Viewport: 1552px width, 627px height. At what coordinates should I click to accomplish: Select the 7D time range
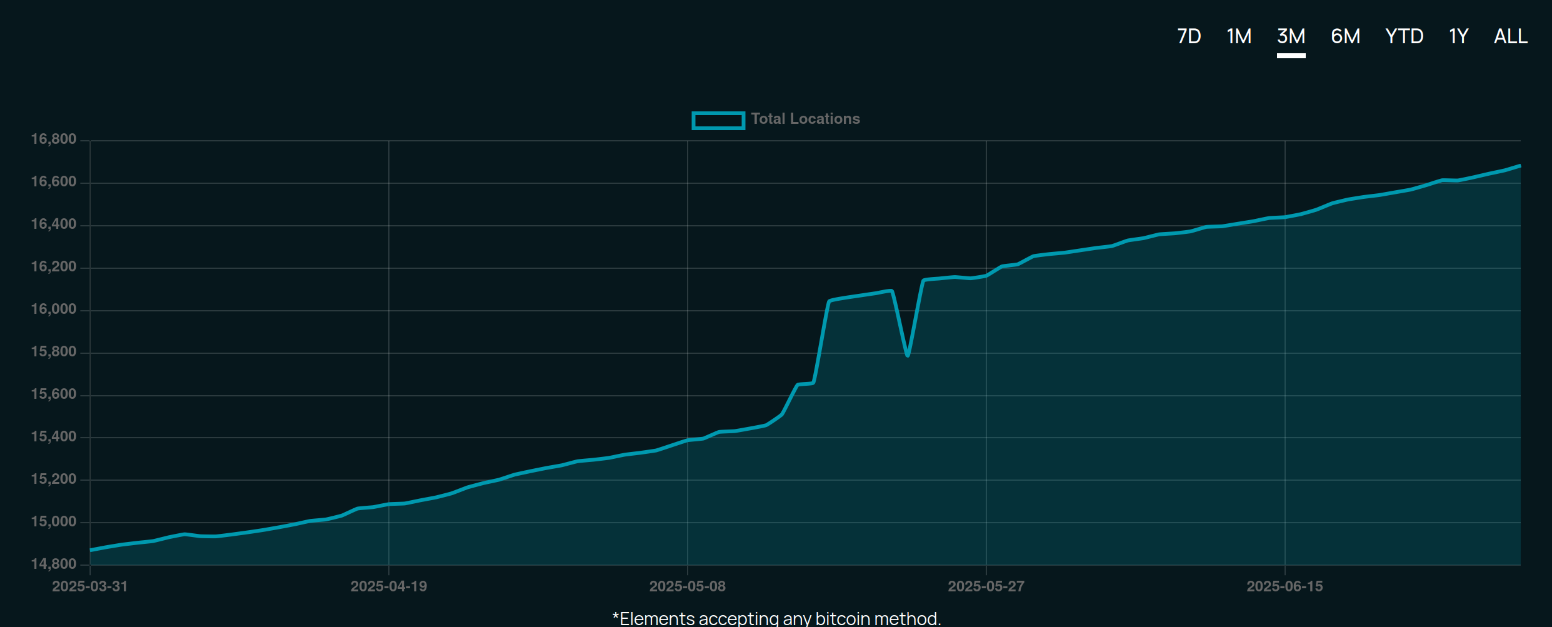click(x=1189, y=36)
